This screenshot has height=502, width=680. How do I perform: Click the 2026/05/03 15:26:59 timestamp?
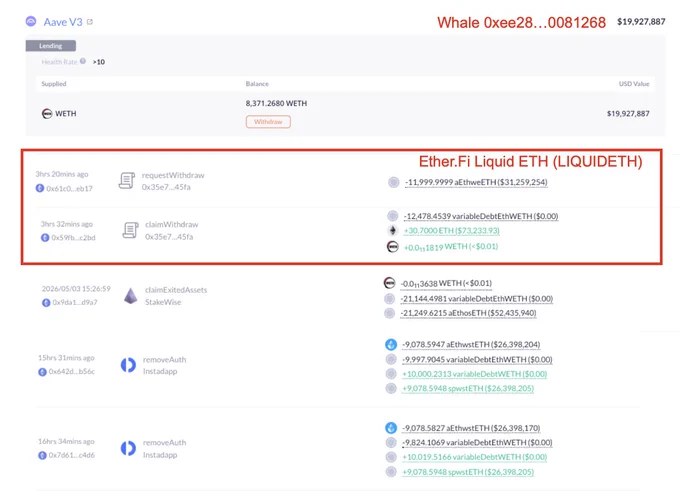pyautogui.click(x=76, y=289)
